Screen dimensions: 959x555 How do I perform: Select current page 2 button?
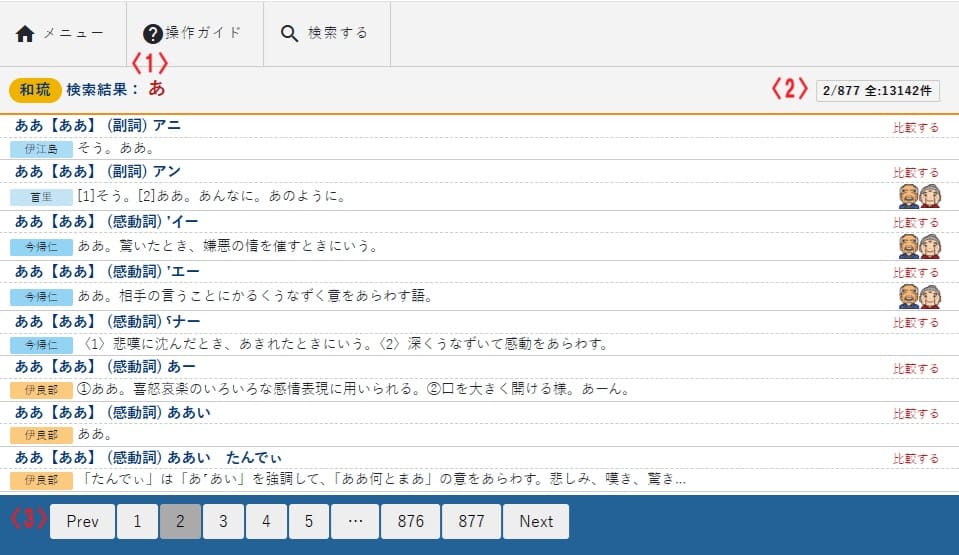[180, 521]
